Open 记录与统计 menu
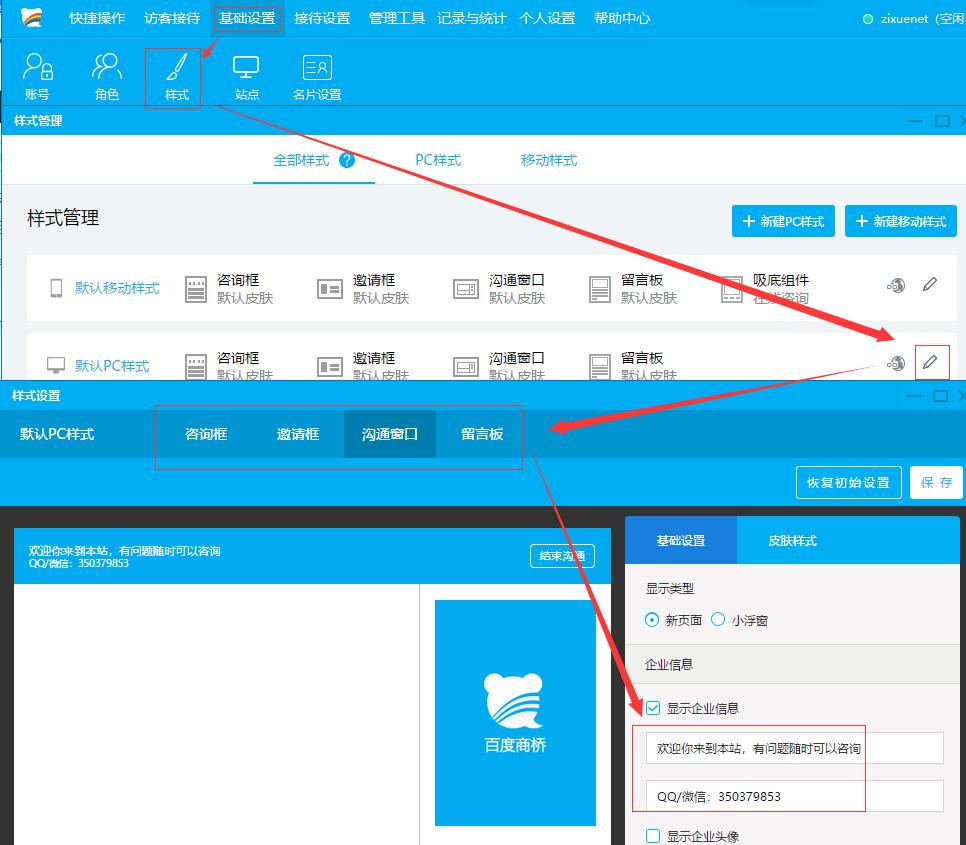 click(x=472, y=18)
